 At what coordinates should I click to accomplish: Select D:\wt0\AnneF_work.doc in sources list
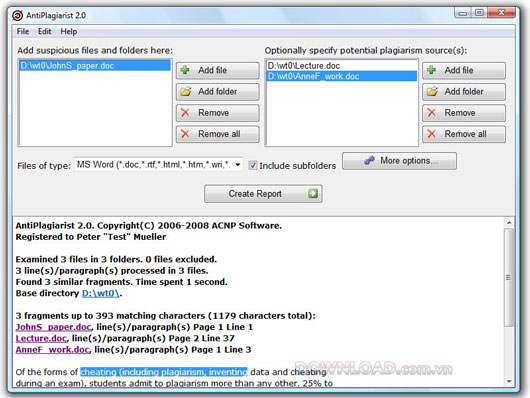click(341, 76)
